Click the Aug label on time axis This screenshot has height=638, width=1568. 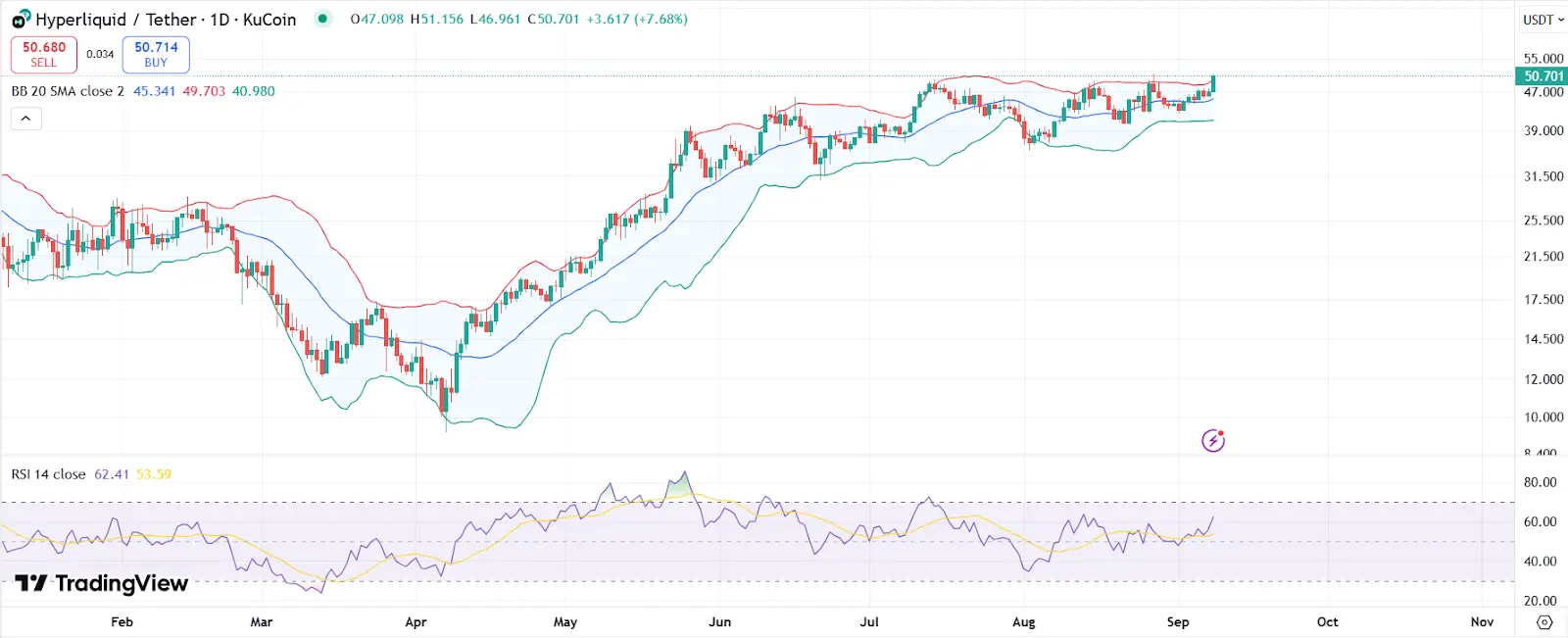point(1024,622)
